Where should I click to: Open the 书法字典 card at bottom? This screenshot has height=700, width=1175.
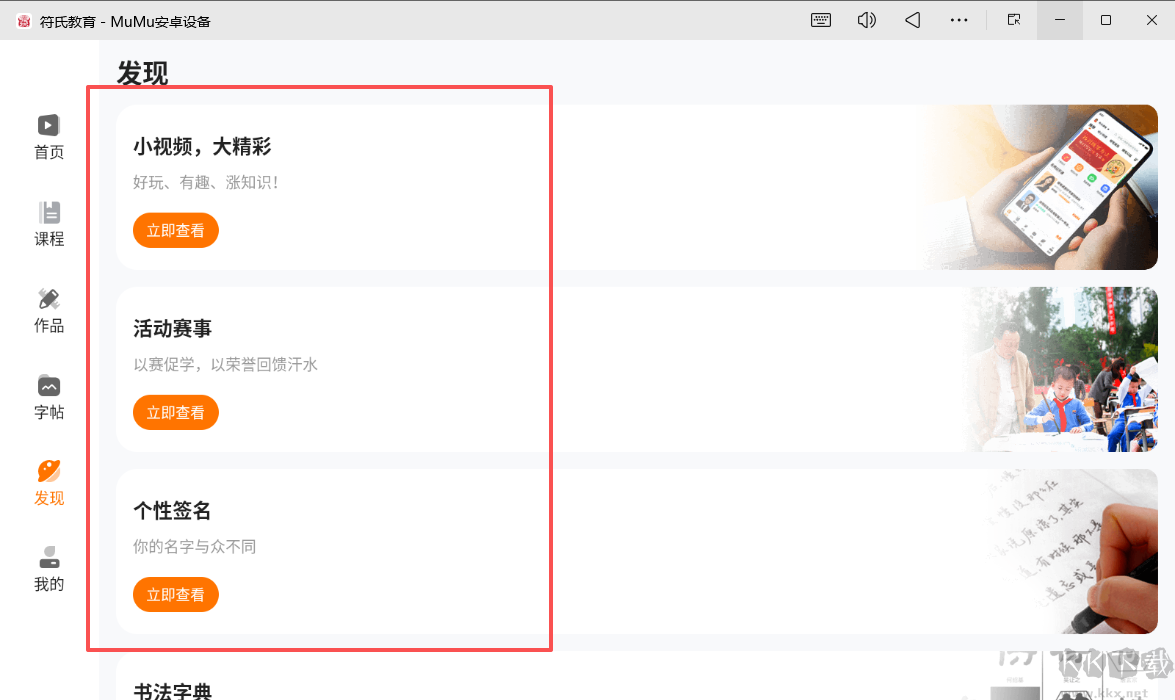pos(173,689)
